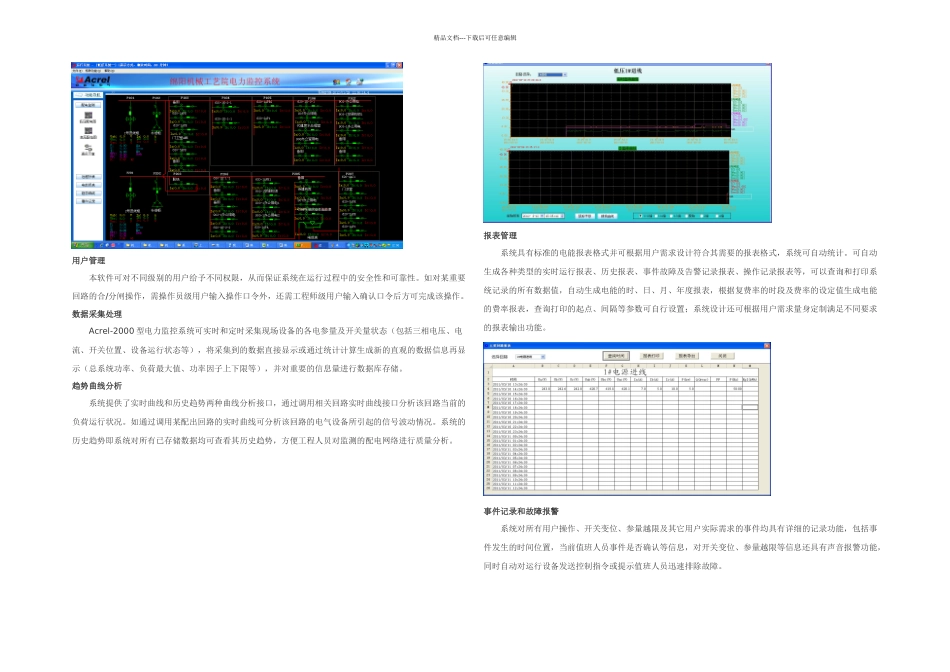Select the second time-range option in trend window
This screenshot has width=950, height=672.
pyautogui.click(x=660, y=216)
